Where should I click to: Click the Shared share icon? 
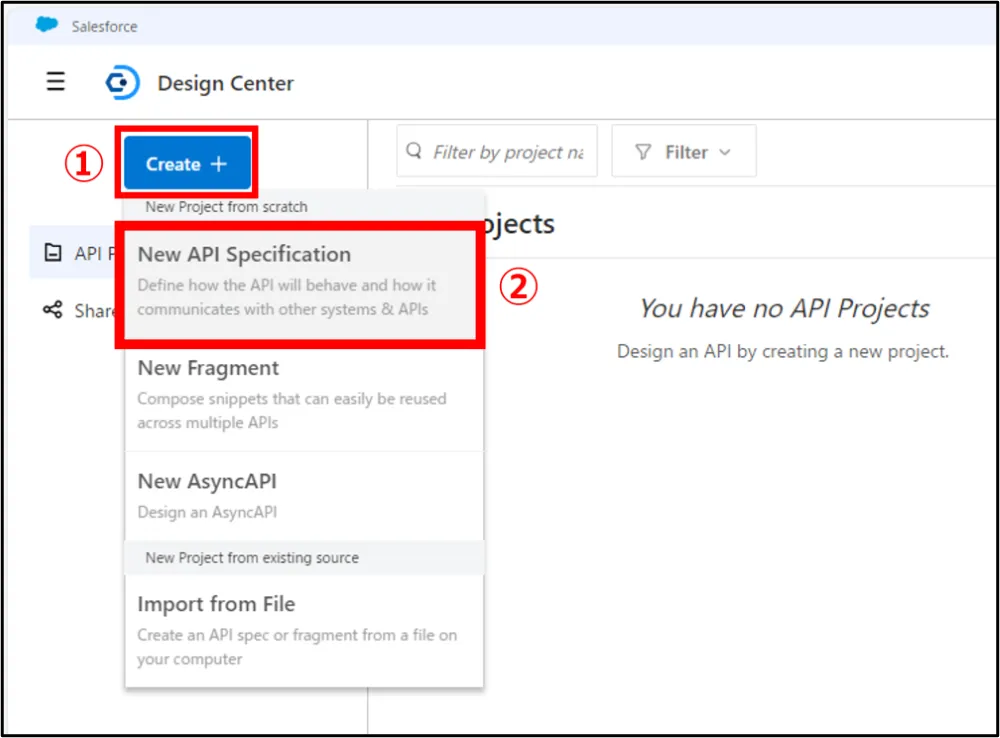[x=53, y=310]
